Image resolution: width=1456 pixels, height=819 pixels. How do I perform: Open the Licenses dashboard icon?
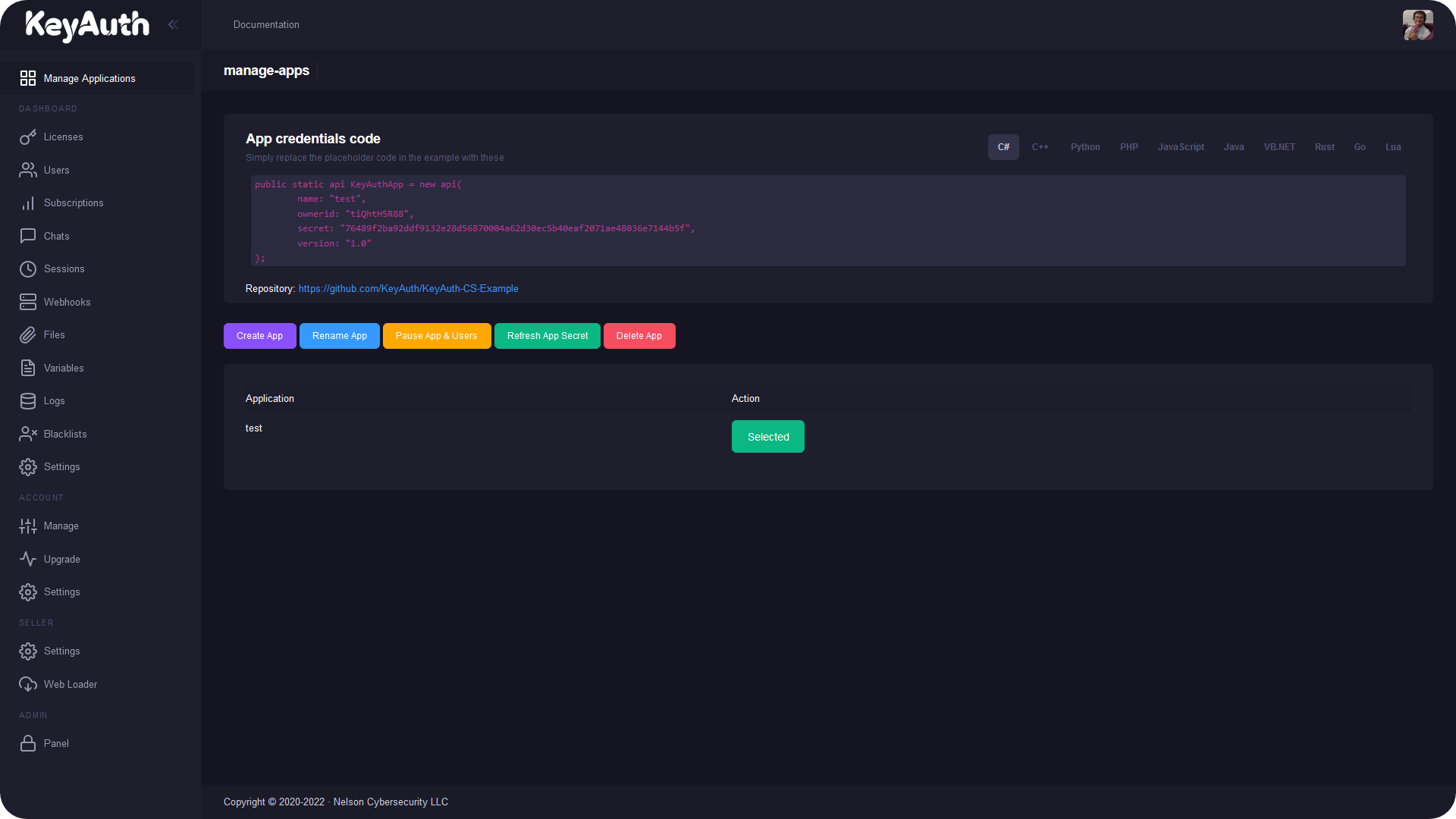(x=28, y=136)
